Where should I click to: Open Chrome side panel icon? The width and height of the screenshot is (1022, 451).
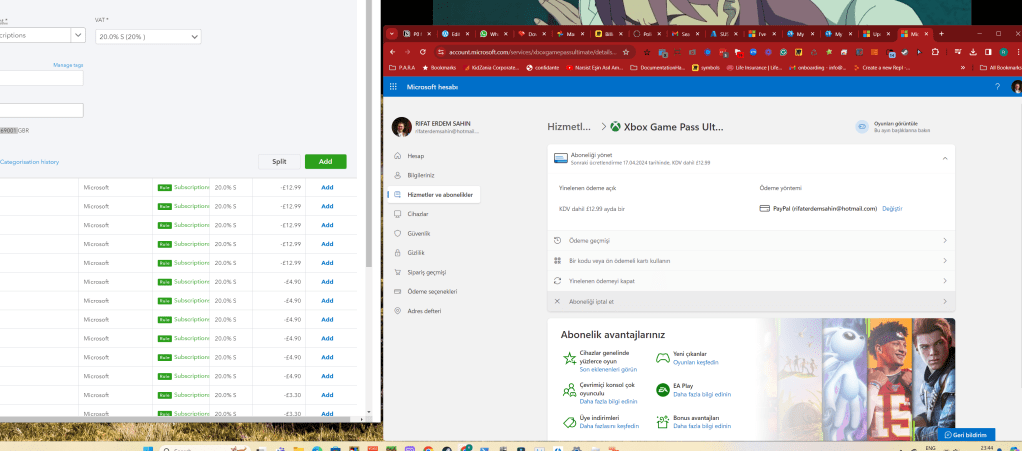988,51
